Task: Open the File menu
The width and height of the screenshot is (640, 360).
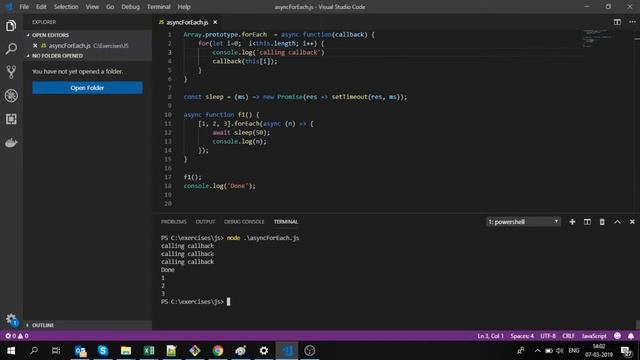Action: coord(24,7)
